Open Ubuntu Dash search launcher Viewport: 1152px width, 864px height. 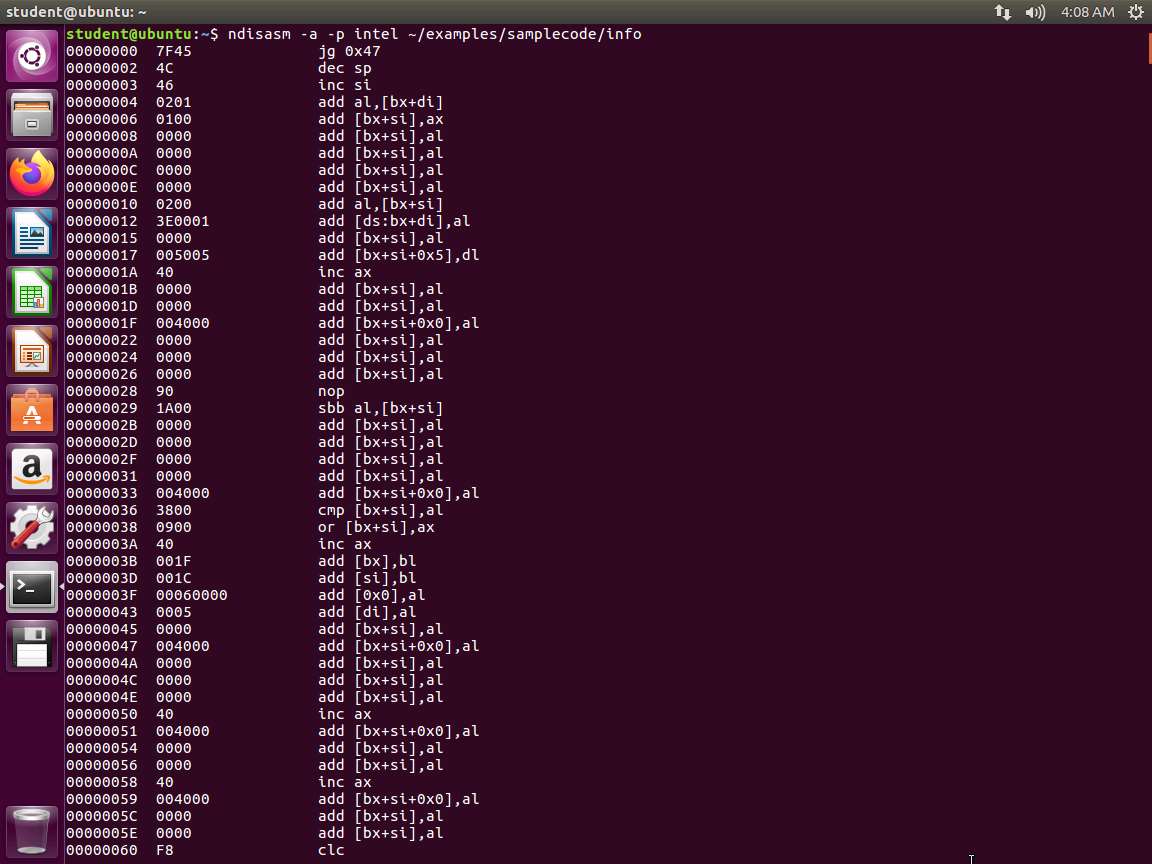(x=32, y=56)
